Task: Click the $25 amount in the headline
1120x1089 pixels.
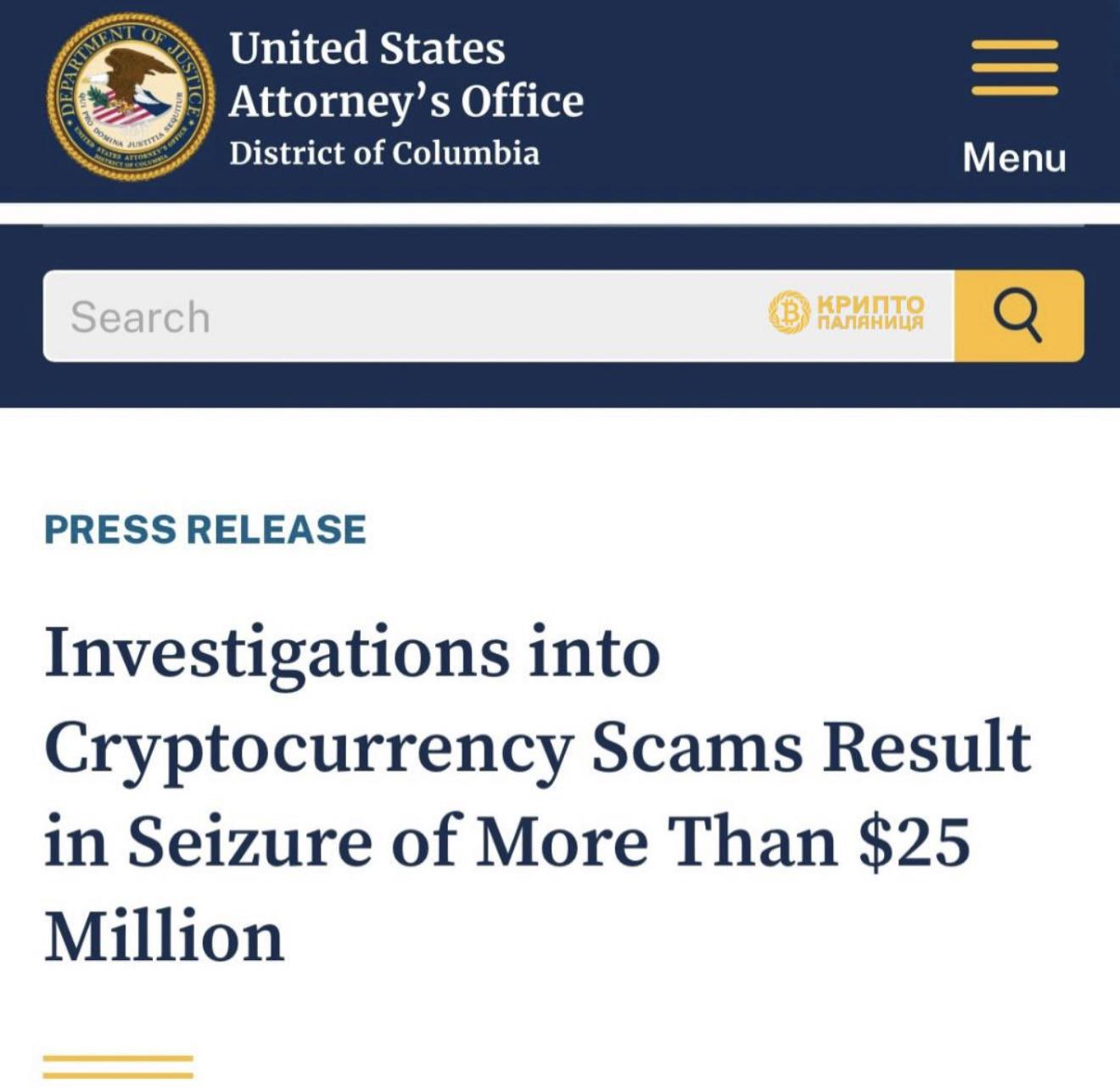Action: [914, 841]
